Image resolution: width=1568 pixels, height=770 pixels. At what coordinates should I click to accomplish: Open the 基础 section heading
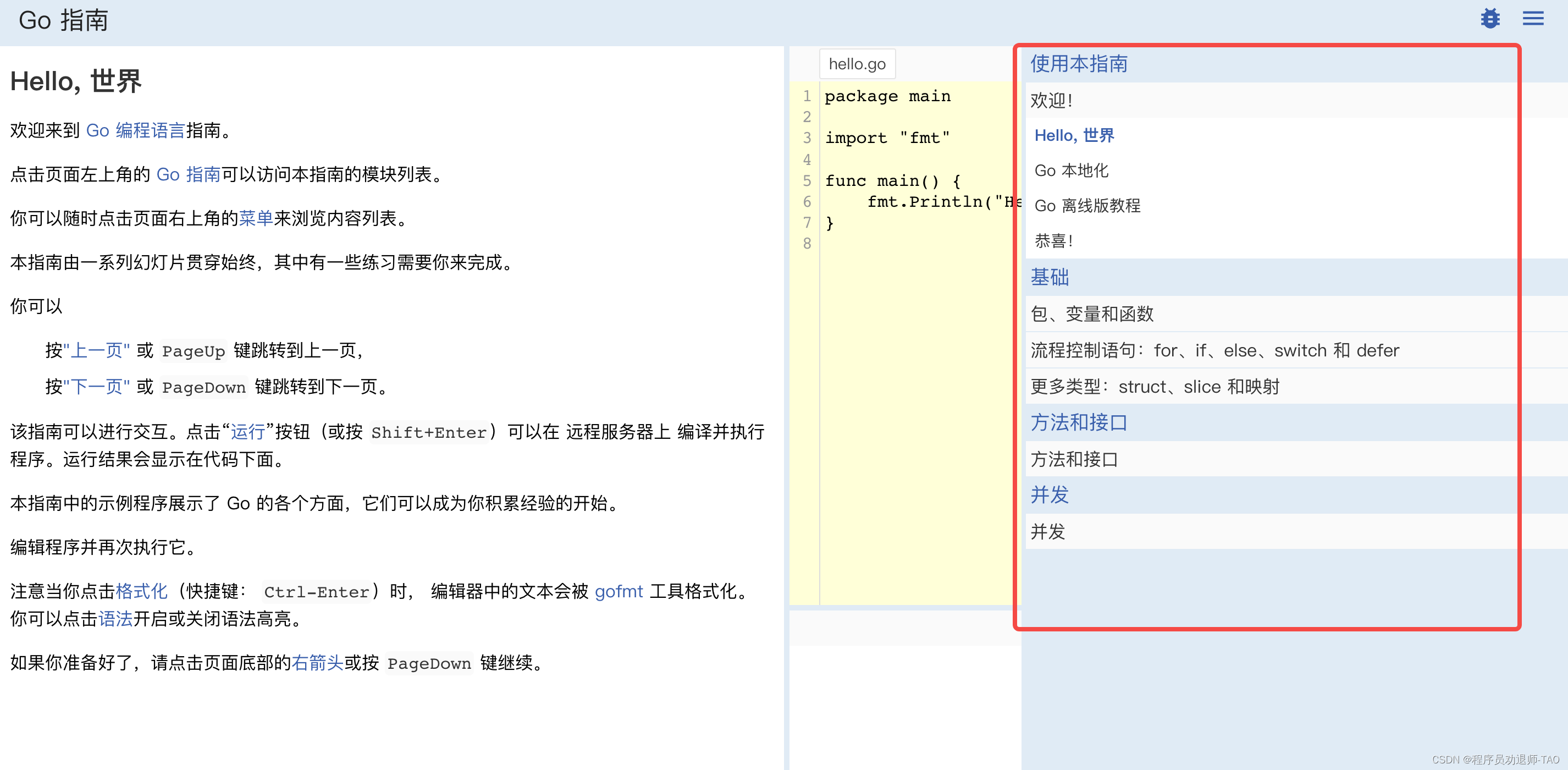pyautogui.click(x=1050, y=278)
